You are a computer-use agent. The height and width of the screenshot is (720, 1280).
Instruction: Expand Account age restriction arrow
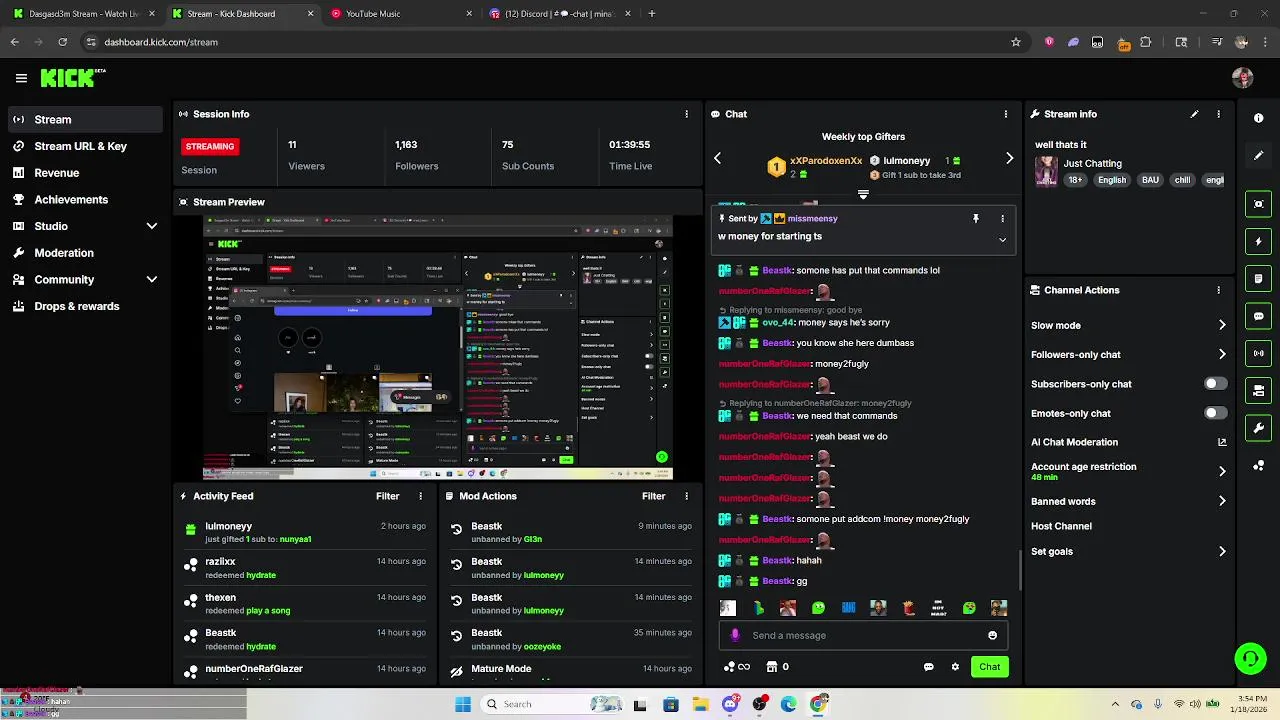tap(1222, 471)
